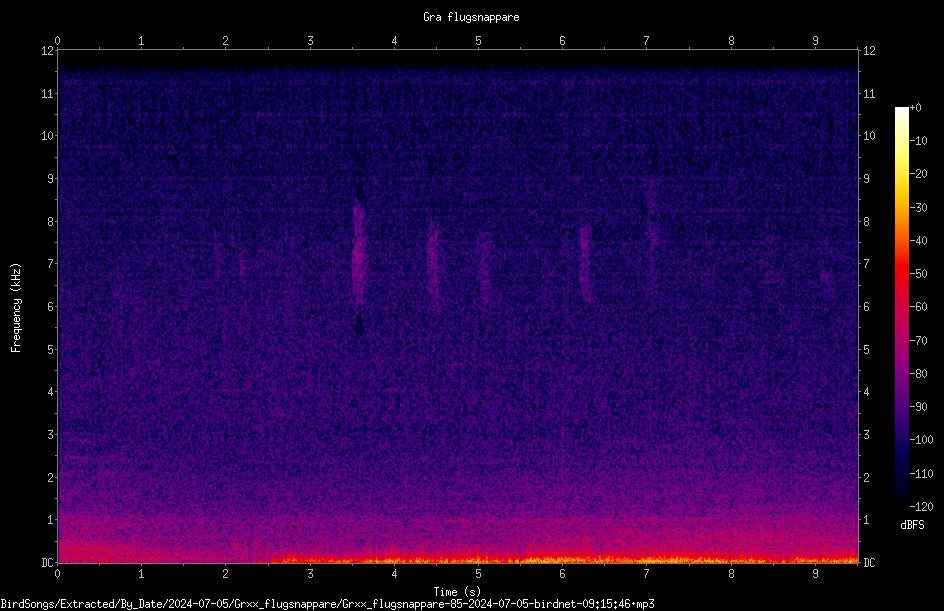The image size is (944, 611).
Task: Click the "+0" value on the color scale
Action: click(915, 108)
